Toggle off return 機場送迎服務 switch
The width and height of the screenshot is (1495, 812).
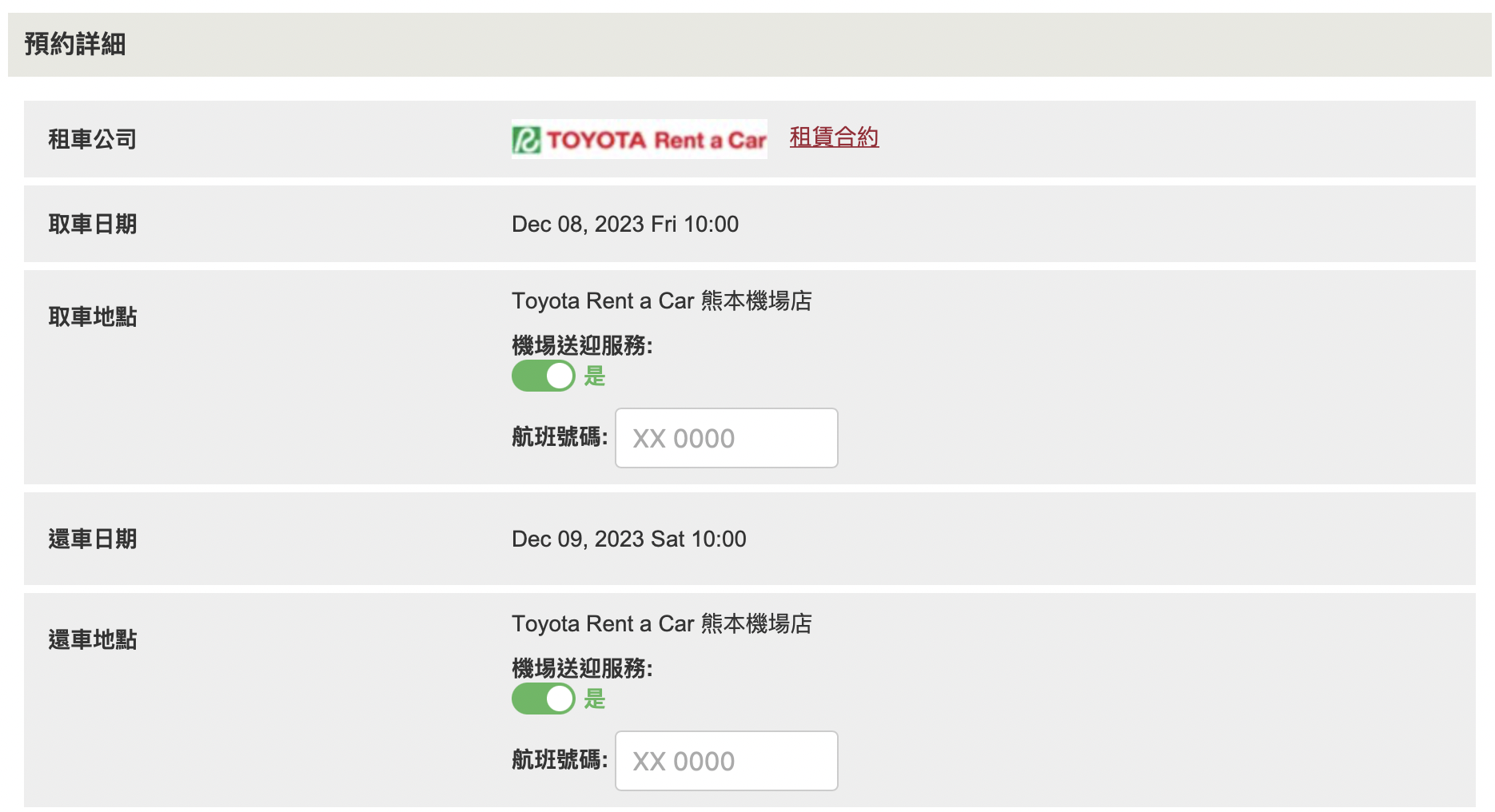pos(544,699)
